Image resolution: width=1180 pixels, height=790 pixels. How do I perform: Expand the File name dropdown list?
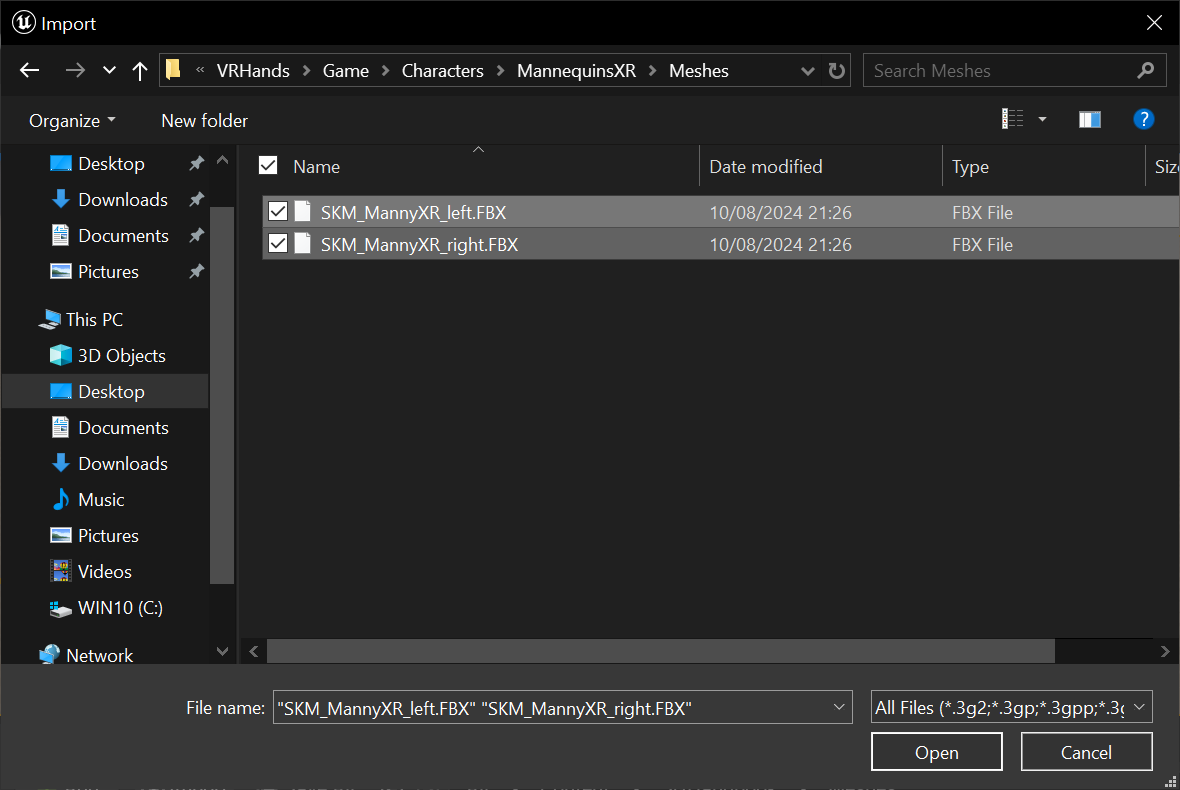[x=839, y=706]
